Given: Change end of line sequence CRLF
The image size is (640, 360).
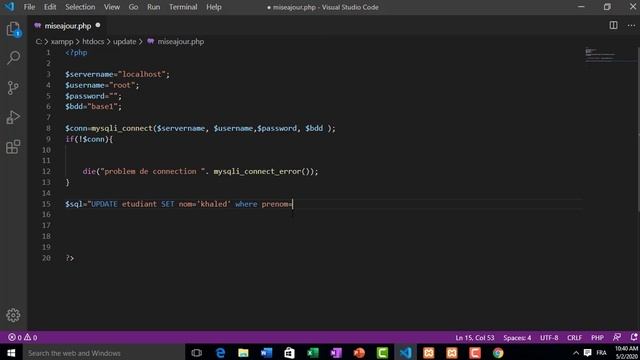Looking at the screenshot, I should pyautogui.click(x=574, y=338).
